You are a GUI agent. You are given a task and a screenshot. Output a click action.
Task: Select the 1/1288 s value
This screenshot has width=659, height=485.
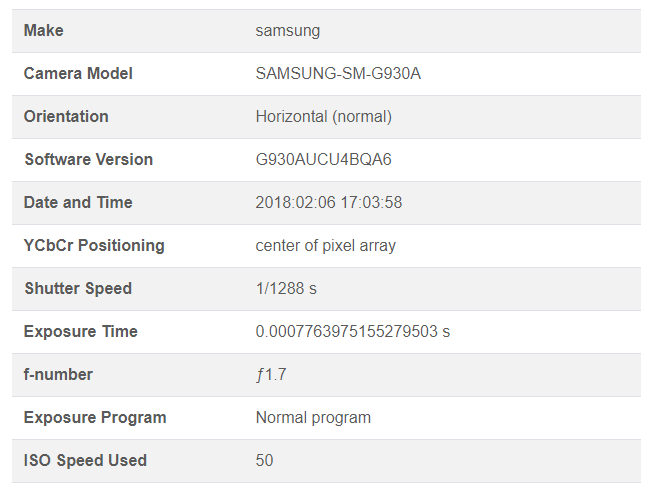[x=286, y=289]
